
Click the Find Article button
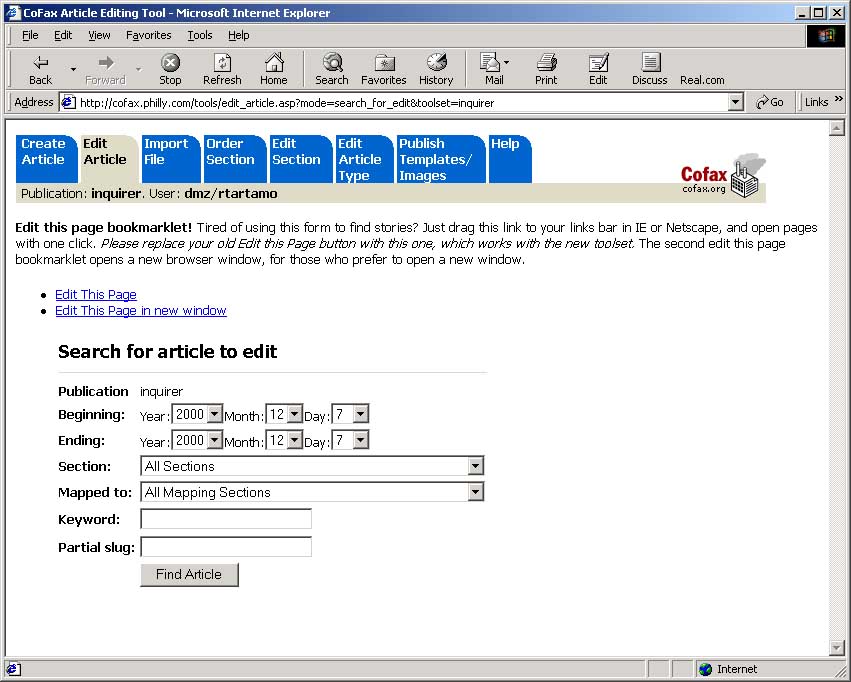tap(189, 575)
